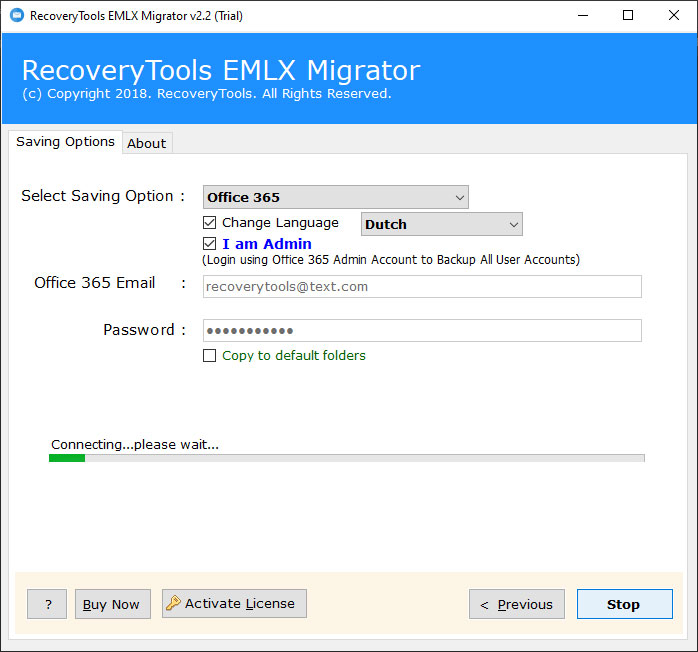Open the Select Saving Option dropdown
The image size is (698, 652).
click(x=336, y=197)
